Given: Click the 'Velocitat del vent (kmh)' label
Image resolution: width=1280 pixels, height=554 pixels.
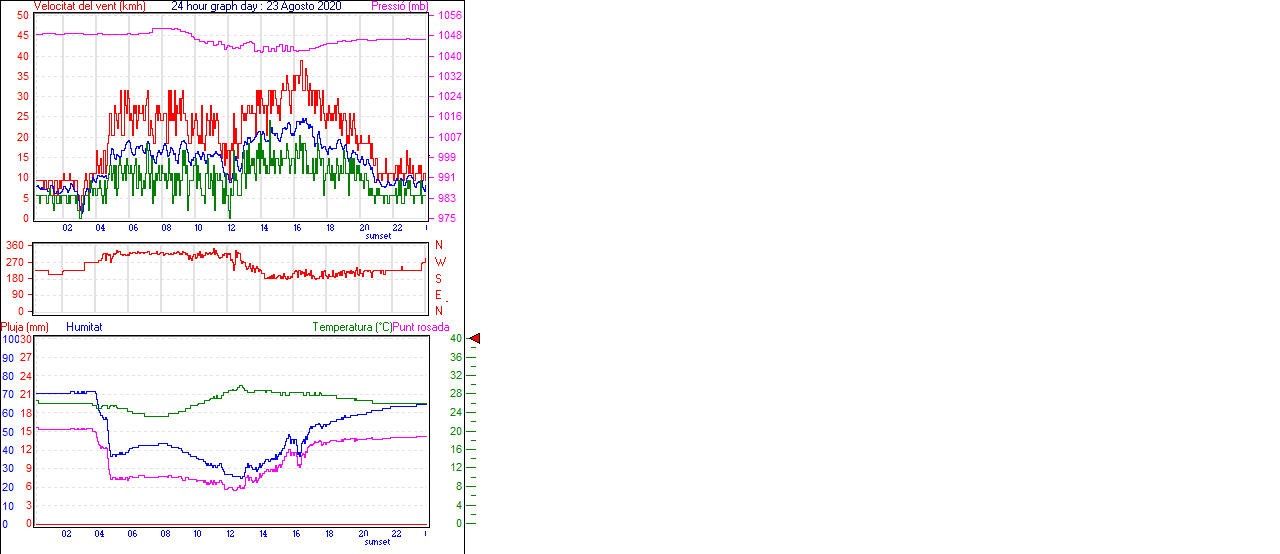Looking at the screenshot, I should point(90,6).
